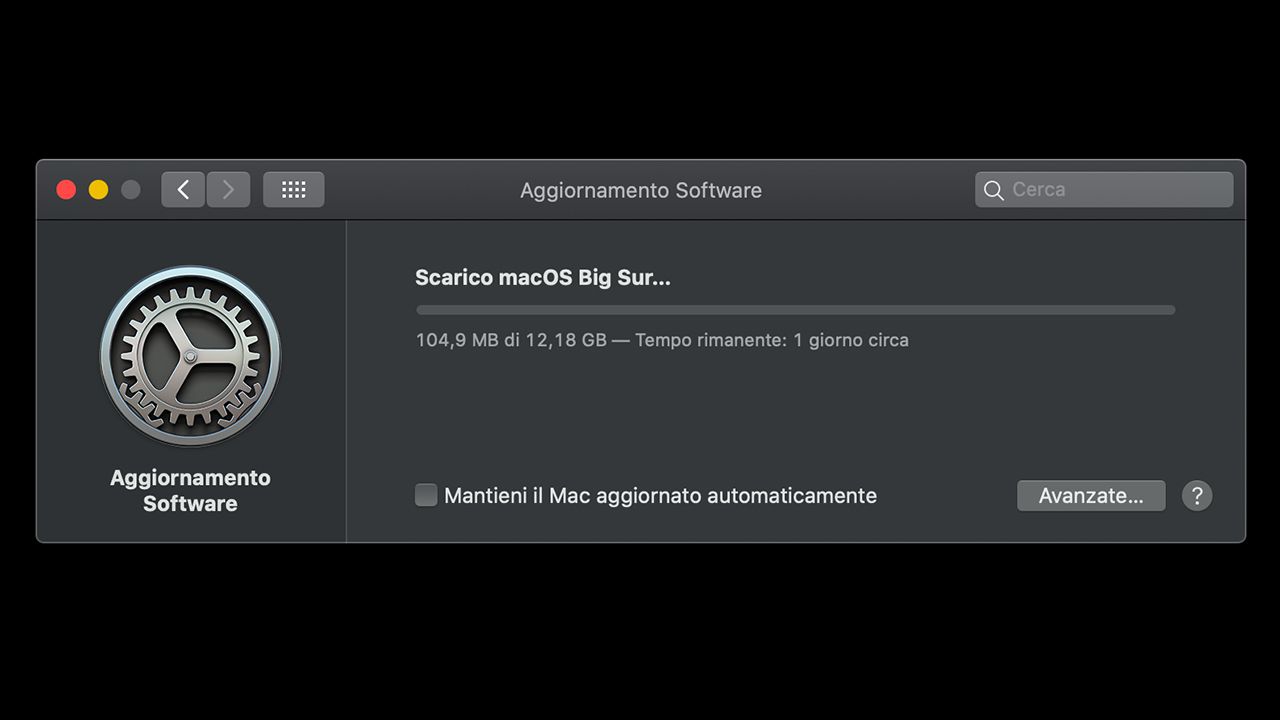This screenshot has width=1280, height=720.
Task: Go back with the left chevron button
Action: click(x=183, y=189)
